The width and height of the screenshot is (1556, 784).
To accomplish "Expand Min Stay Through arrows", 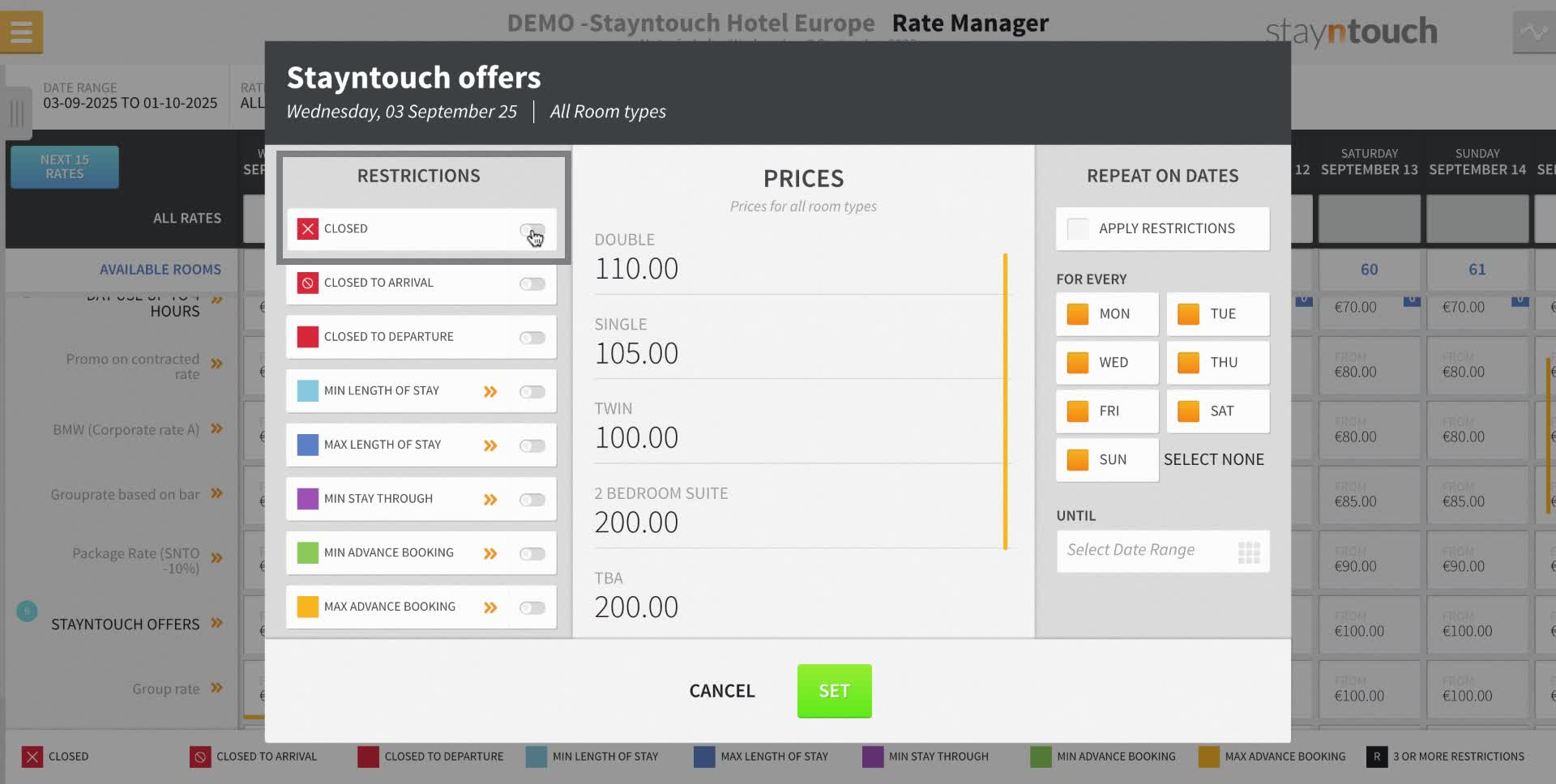I will coord(490,500).
